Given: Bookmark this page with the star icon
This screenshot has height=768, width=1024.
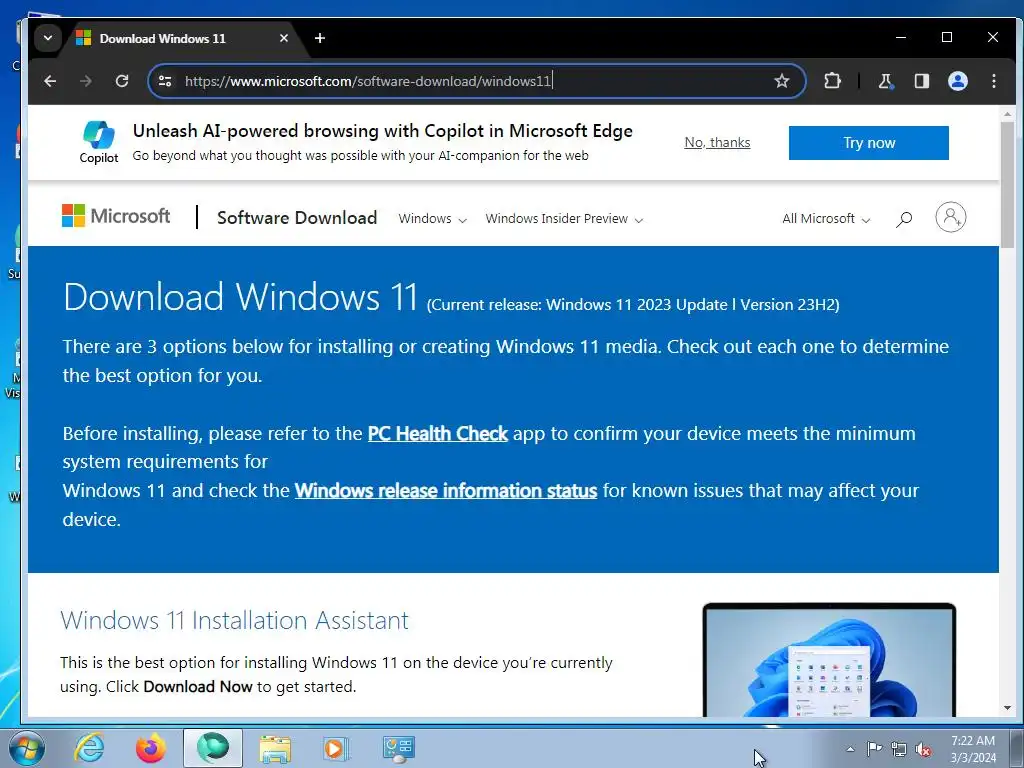Looking at the screenshot, I should 782,81.
